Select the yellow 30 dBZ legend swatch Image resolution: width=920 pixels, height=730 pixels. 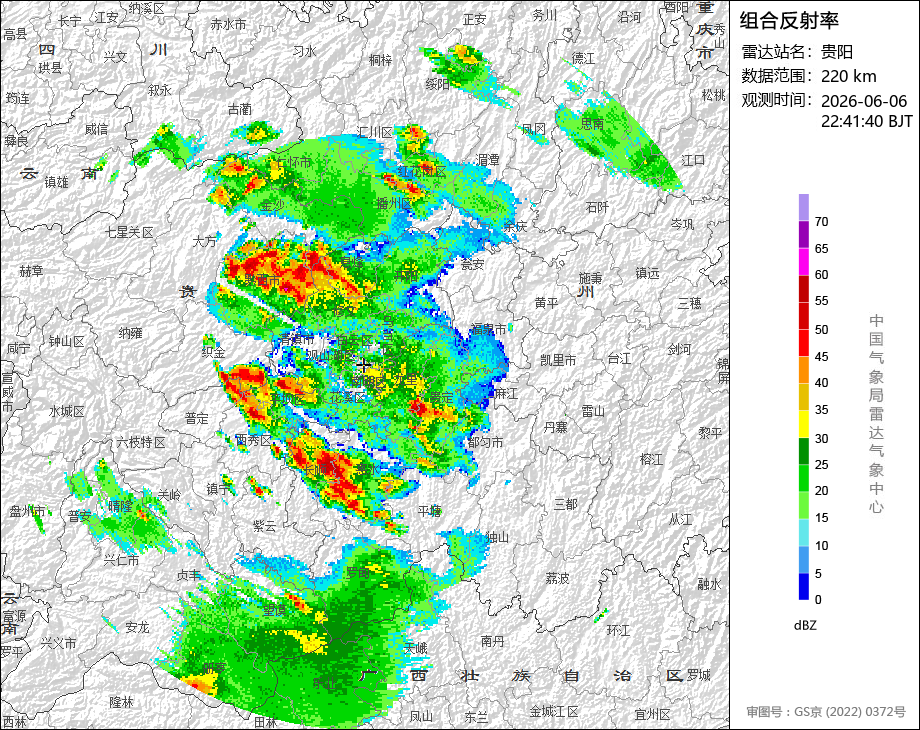click(x=803, y=424)
